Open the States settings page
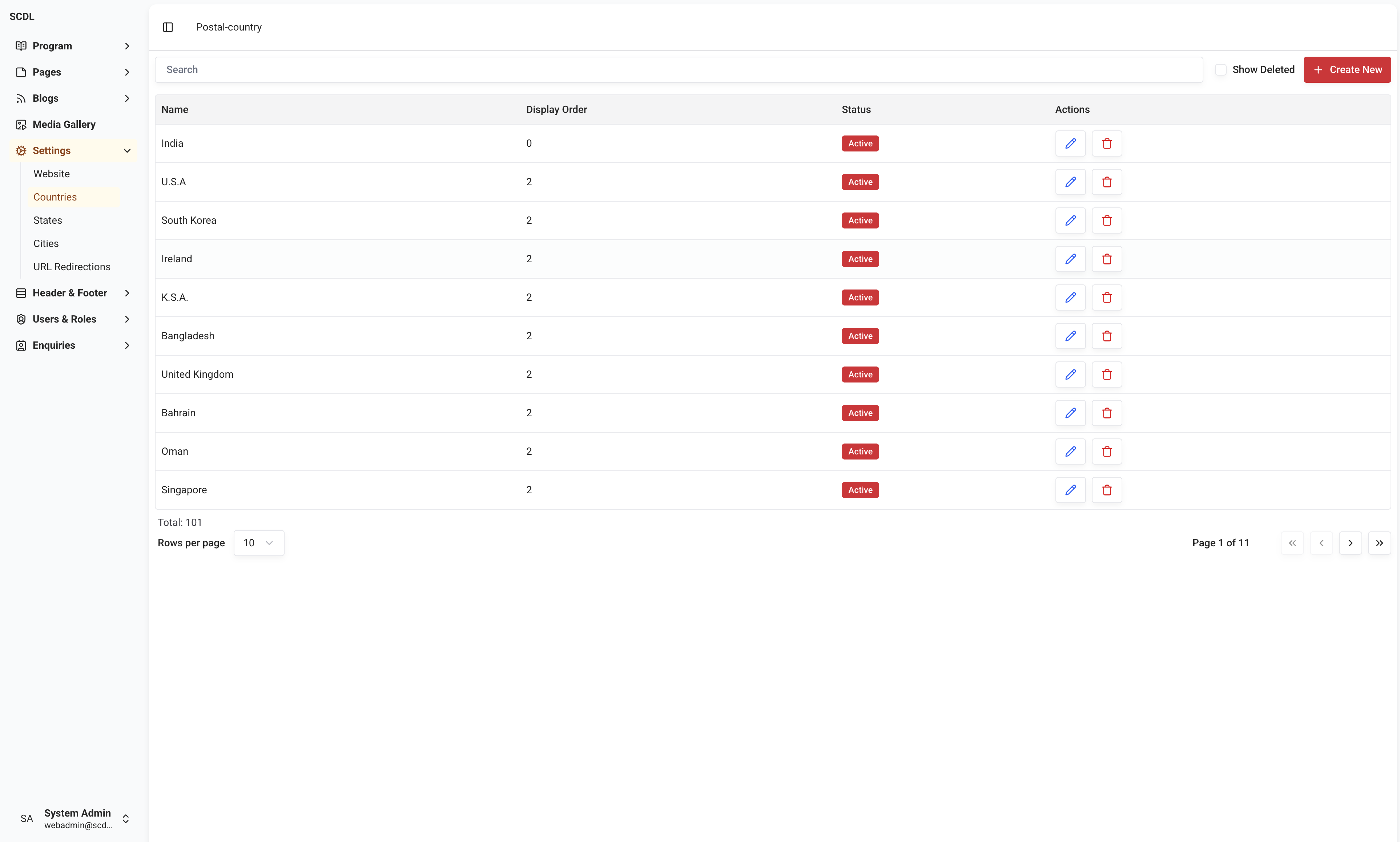 coord(48,220)
